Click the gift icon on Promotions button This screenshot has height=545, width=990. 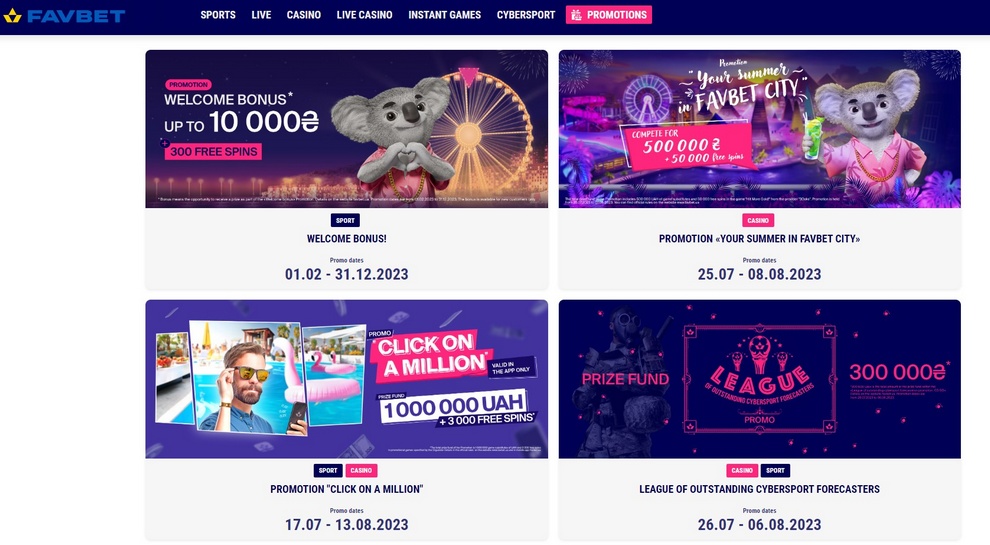click(x=576, y=15)
